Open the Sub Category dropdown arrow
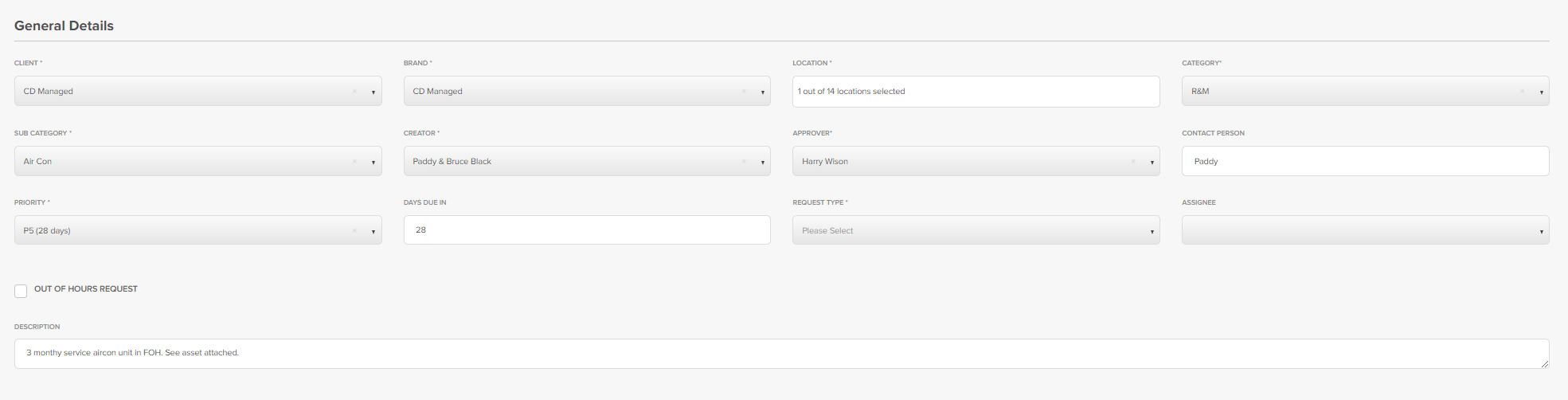The width and height of the screenshot is (1568, 400). point(373,163)
